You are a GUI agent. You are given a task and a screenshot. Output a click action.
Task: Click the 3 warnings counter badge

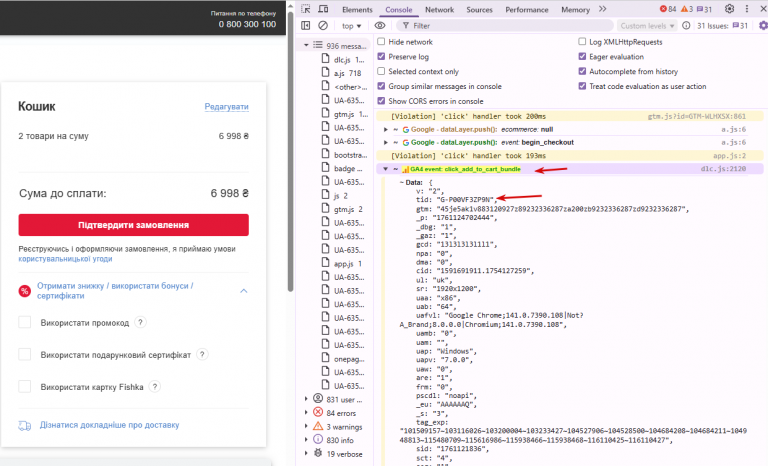pyautogui.click(x=687, y=9)
